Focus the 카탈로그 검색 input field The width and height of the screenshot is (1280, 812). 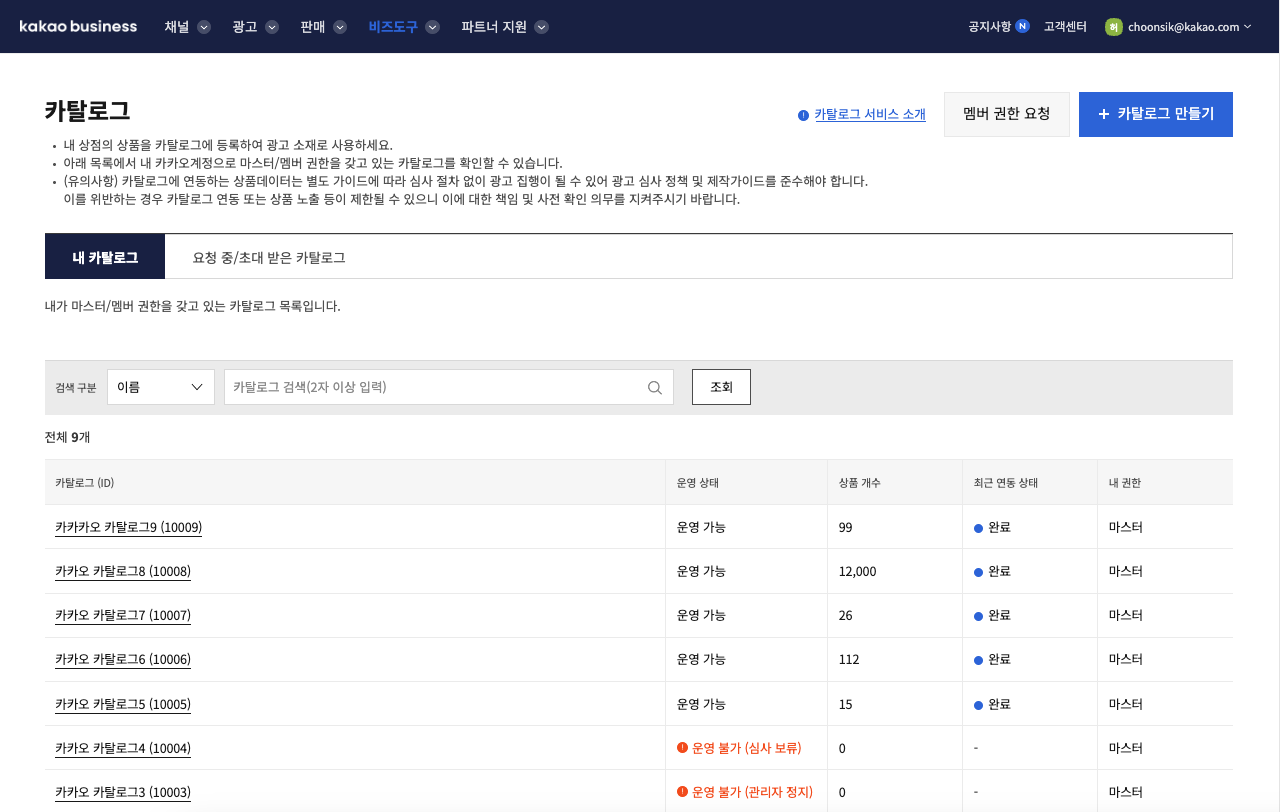435,387
